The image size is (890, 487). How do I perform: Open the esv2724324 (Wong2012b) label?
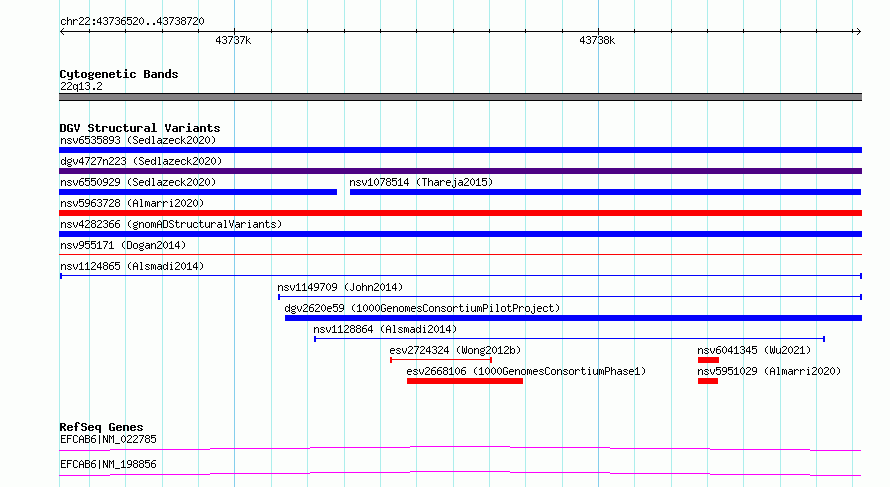tap(455, 350)
